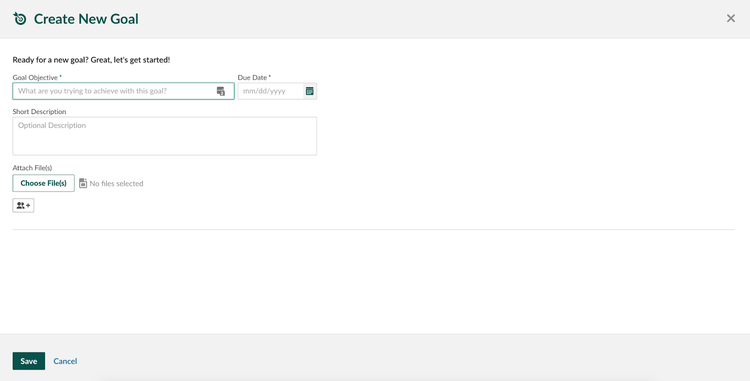The height and width of the screenshot is (381, 750).
Task: Click the Optional Description text area
Action: coord(165,136)
